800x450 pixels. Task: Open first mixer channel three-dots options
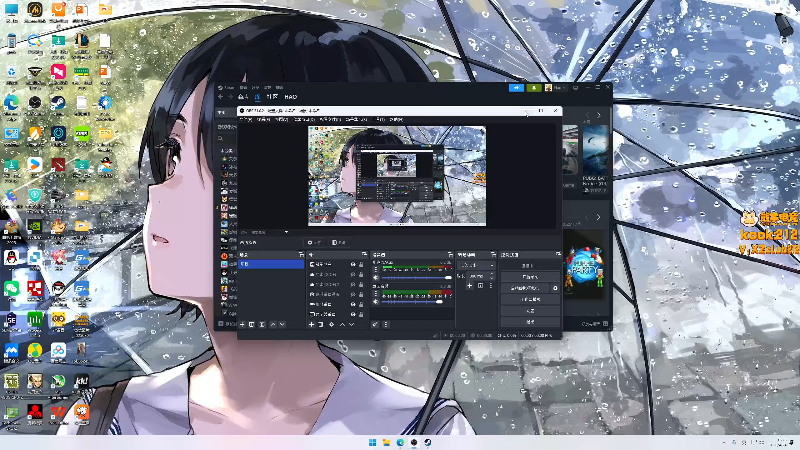click(376, 269)
